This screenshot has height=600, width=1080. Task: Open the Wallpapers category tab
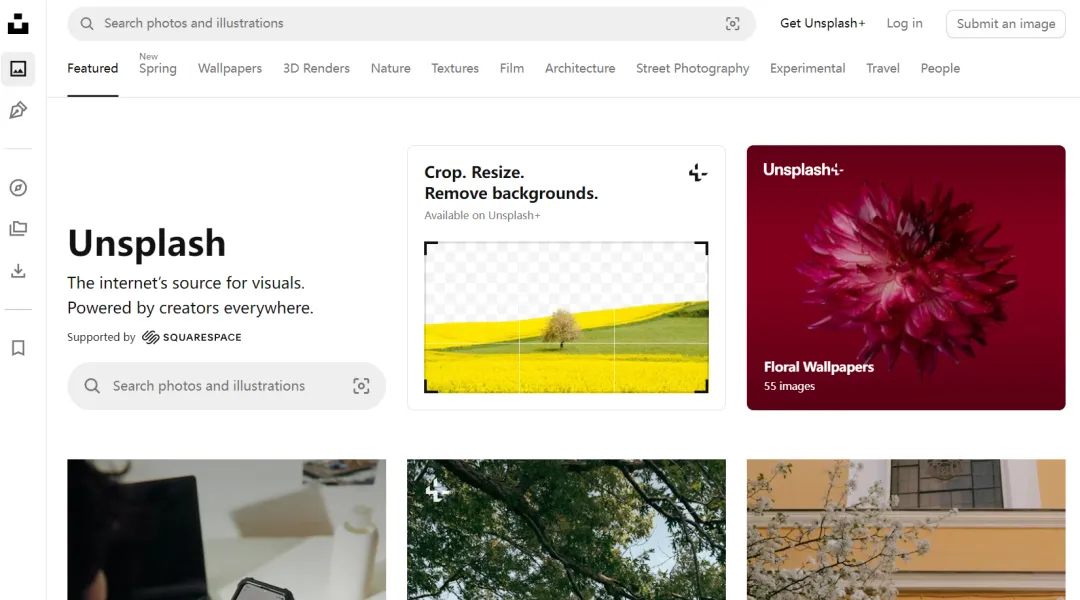coord(230,68)
